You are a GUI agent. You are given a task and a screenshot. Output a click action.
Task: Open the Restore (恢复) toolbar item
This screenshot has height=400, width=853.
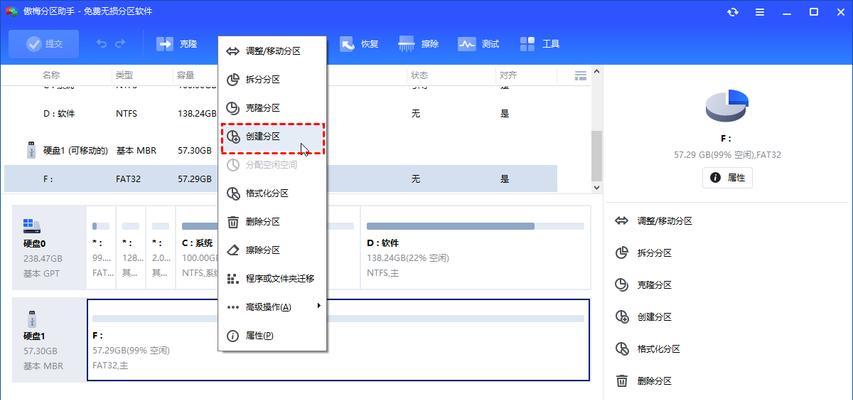[359, 44]
